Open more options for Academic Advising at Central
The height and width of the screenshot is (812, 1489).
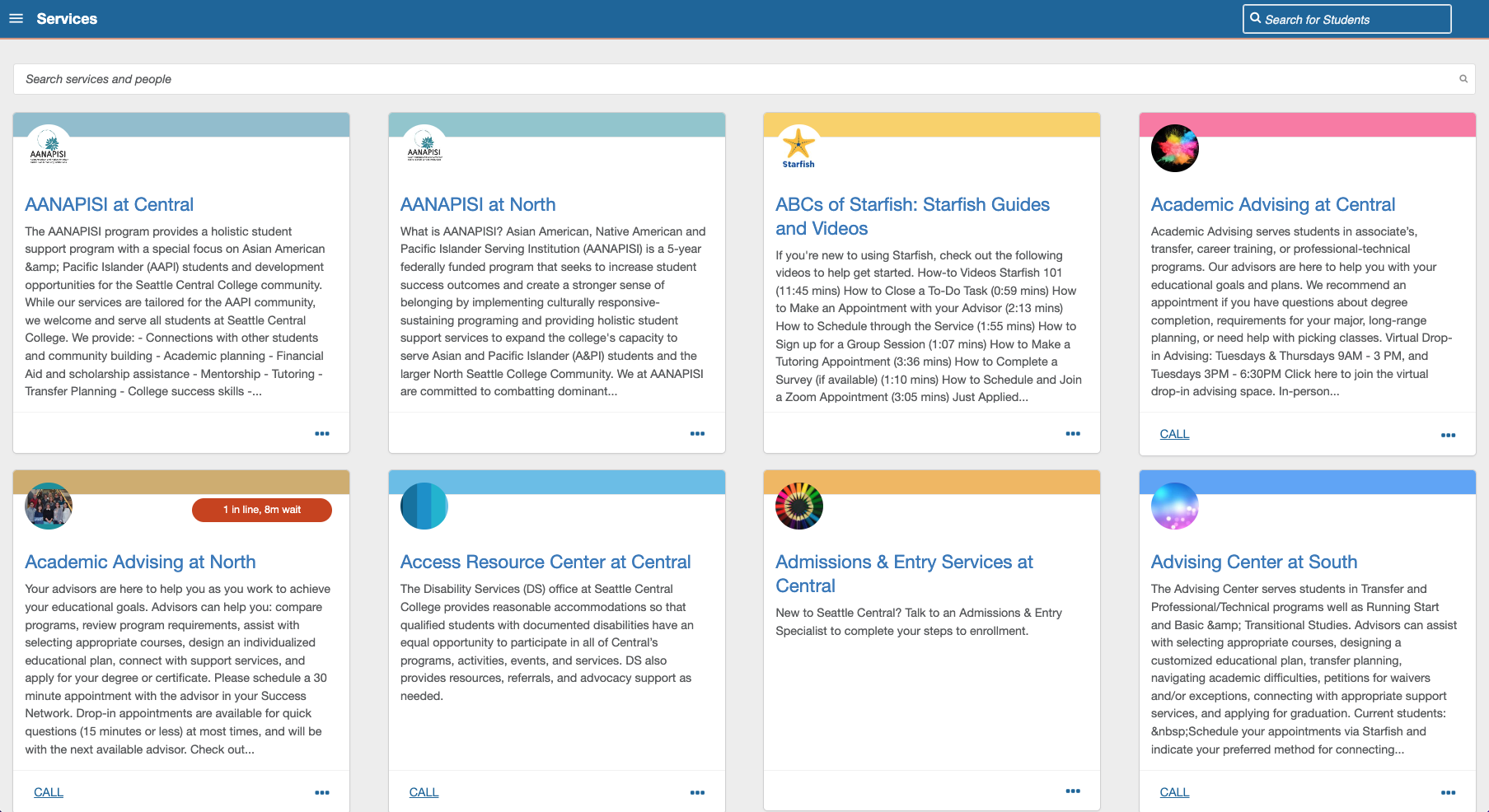(x=1449, y=435)
